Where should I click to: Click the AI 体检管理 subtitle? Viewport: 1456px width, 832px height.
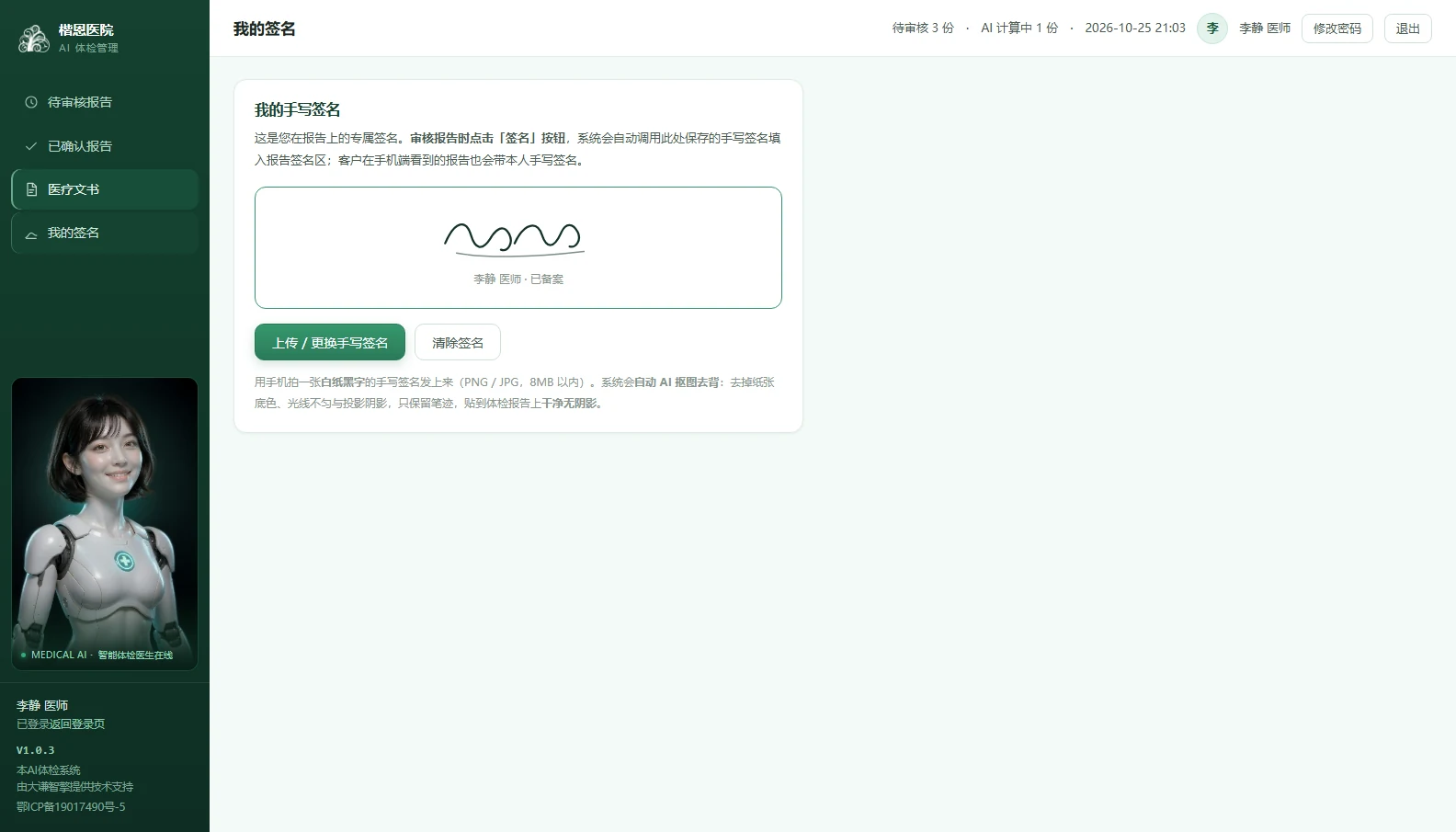pyautogui.click(x=88, y=48)
